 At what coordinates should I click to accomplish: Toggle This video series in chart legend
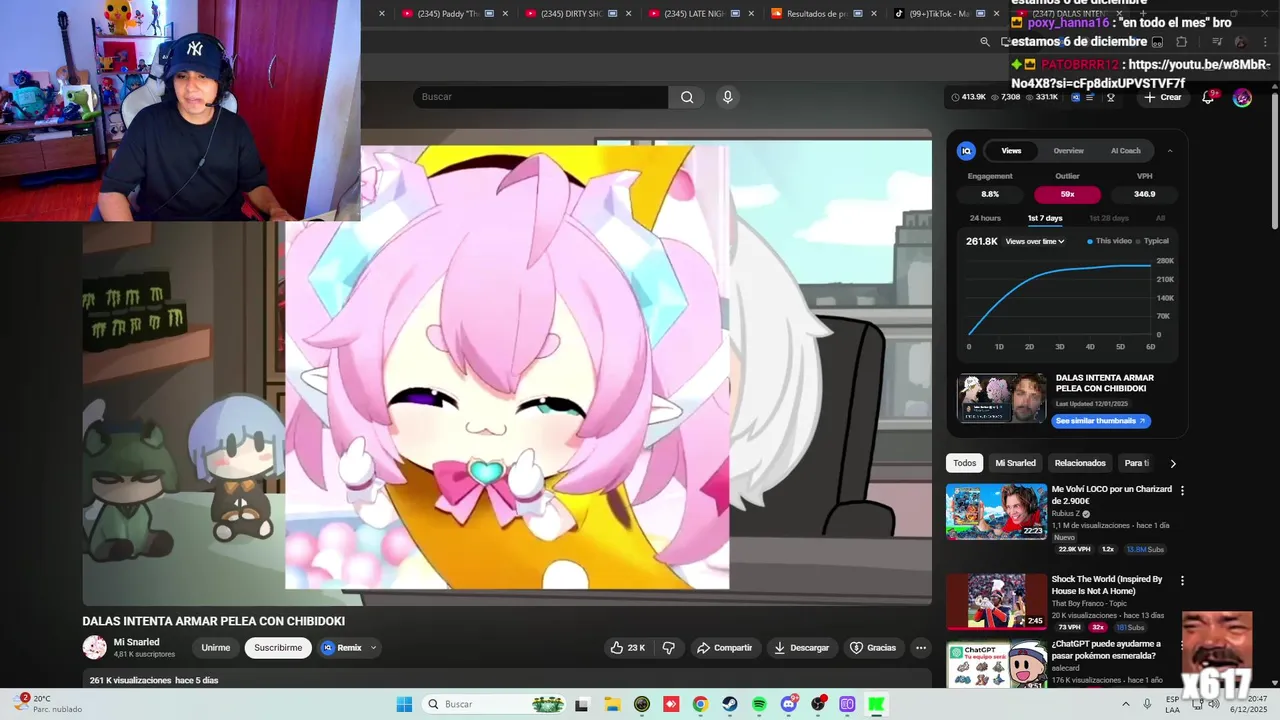pyautogui.click(x=1110, y=241)
